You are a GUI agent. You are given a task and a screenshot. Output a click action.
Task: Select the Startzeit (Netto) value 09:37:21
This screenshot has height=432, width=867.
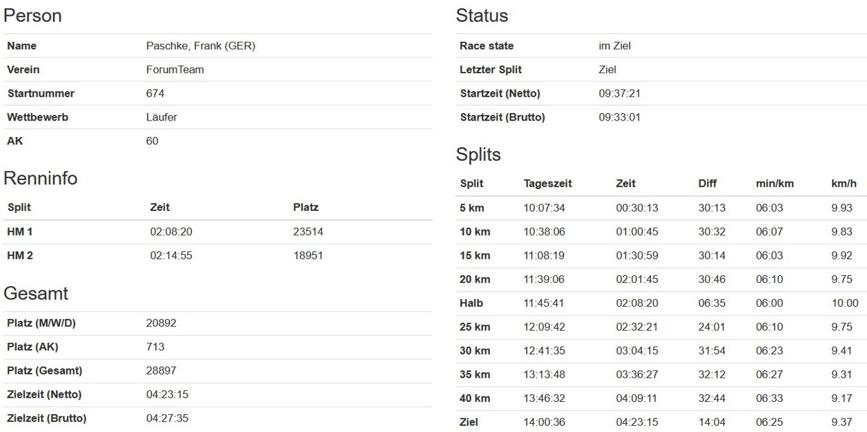point(619,93)
